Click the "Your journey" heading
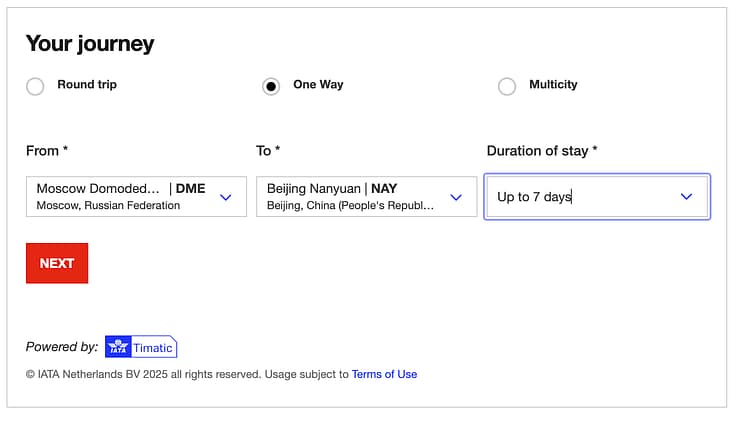 pos(90,44)
